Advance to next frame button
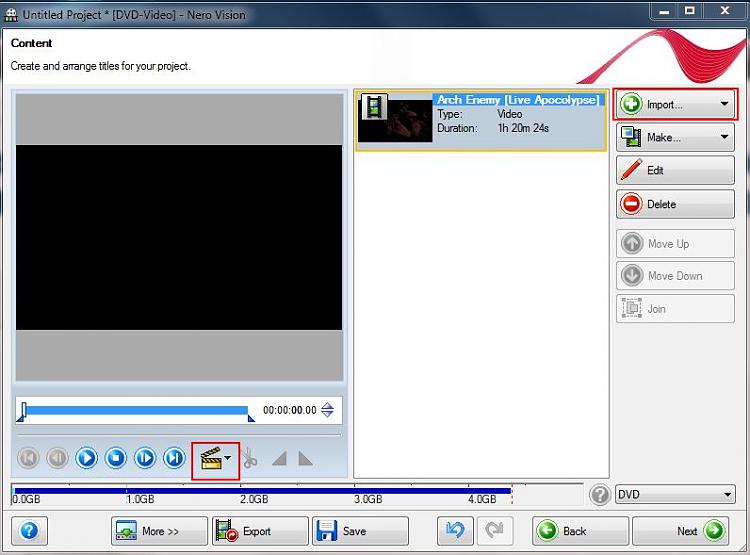The image size is (750, 555). tap(145, 458)
